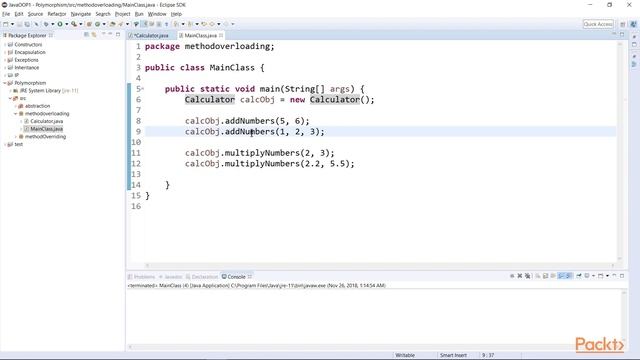
Task: Click Remove All Terminated Launches icon
Action: coord(528,276)
